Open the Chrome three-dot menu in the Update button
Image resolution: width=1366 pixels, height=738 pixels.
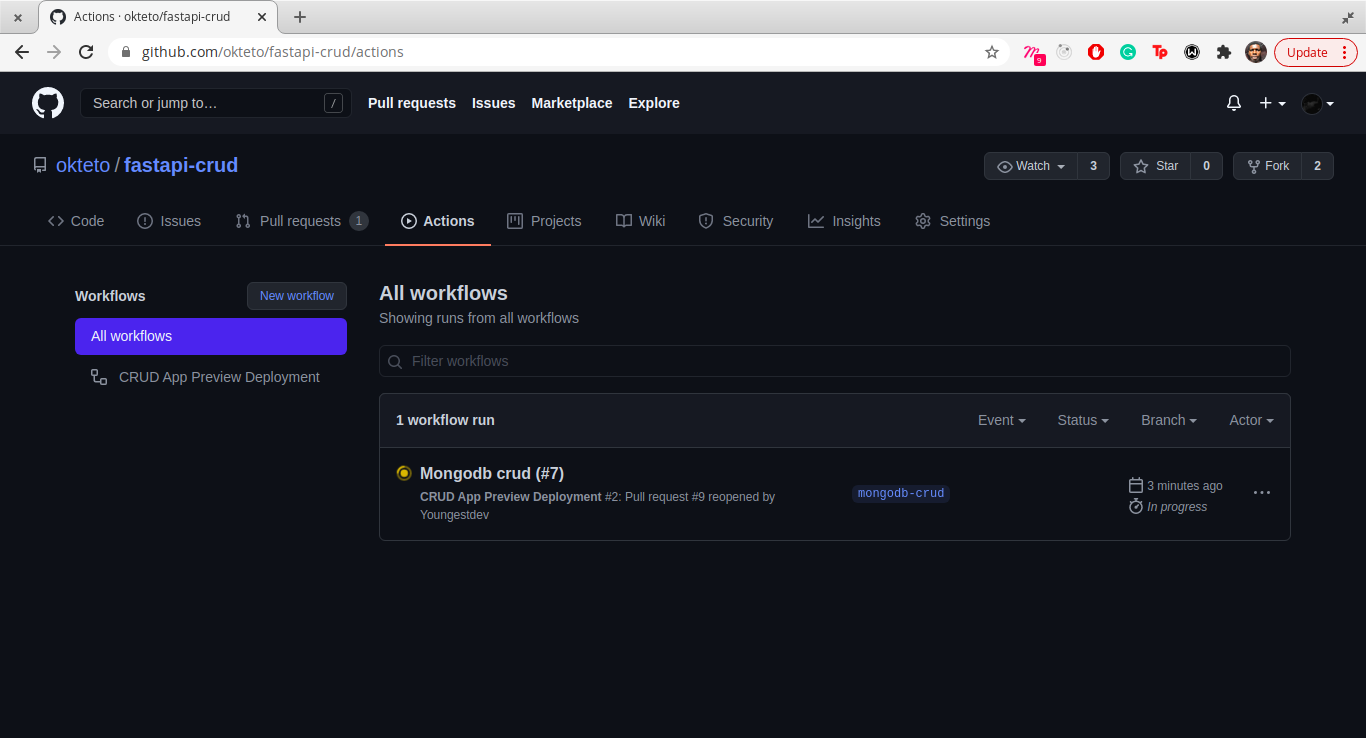[x=1344, y=52]
